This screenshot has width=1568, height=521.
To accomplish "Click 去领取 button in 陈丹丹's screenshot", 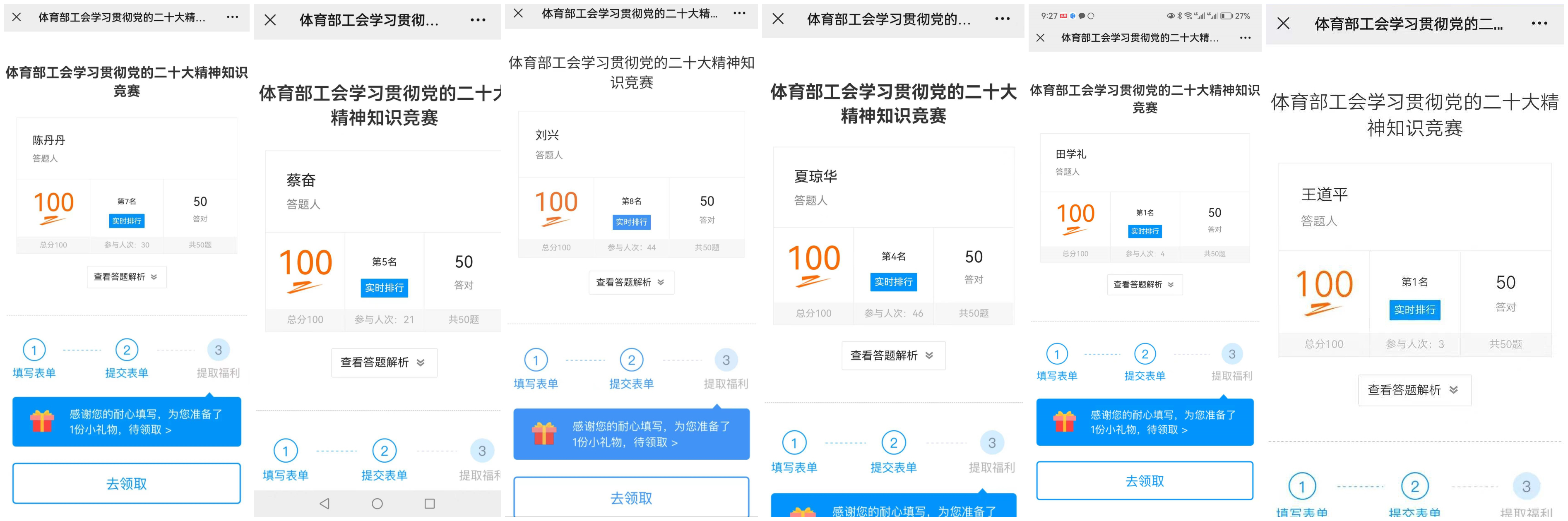I will (126, 483).
